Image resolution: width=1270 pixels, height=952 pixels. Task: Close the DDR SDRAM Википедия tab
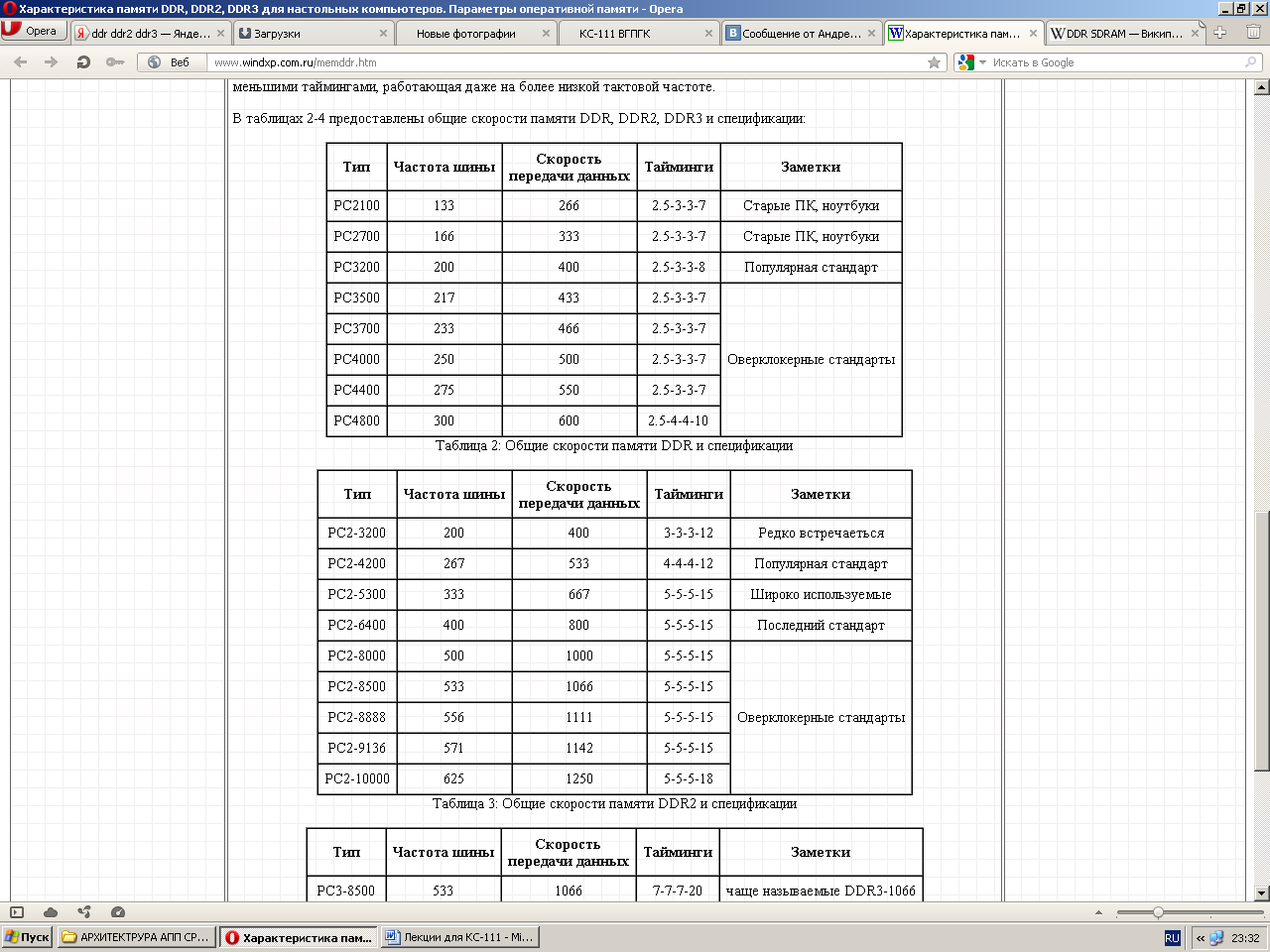(x=1196, y=33)
